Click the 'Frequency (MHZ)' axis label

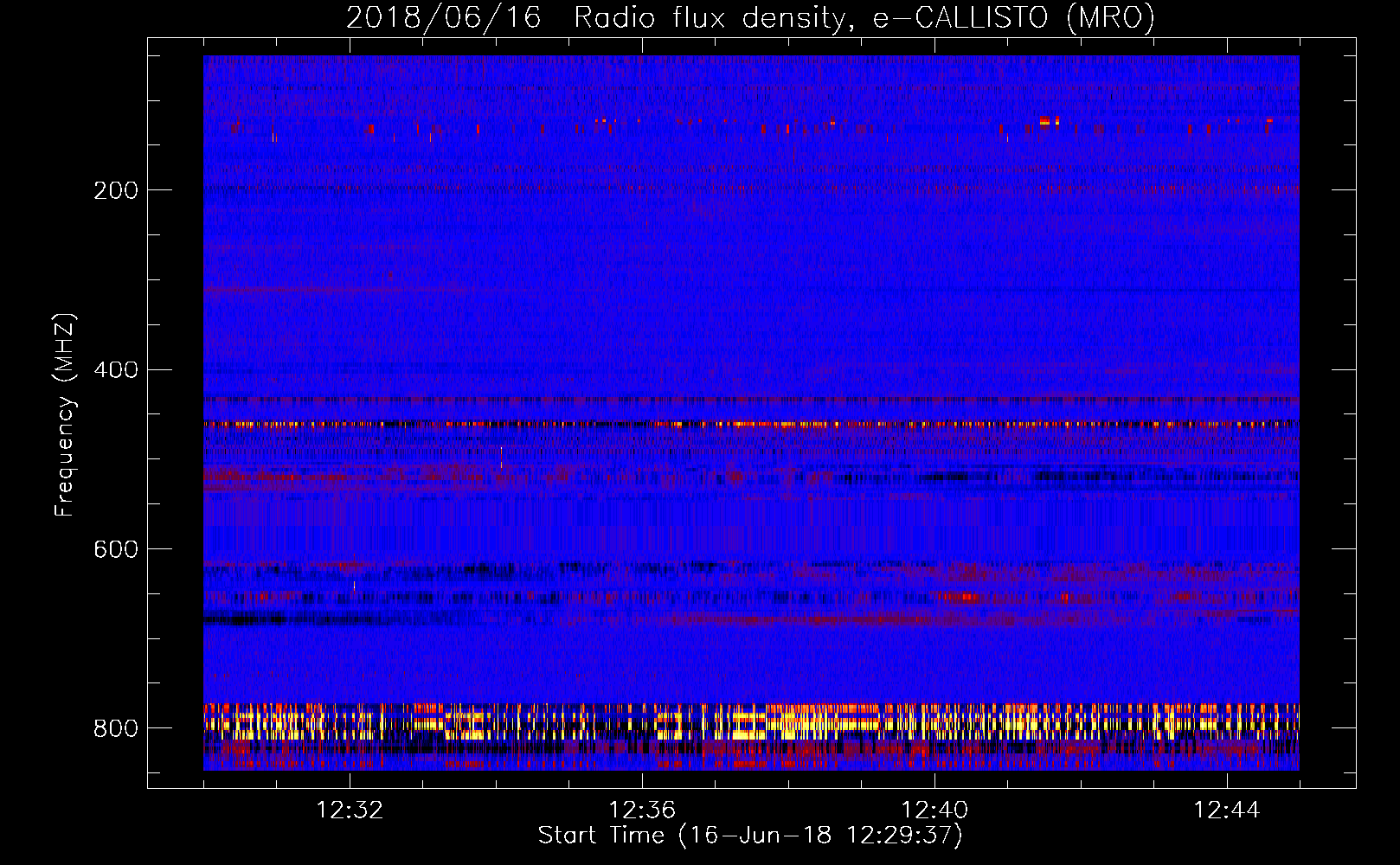(65, 414)
